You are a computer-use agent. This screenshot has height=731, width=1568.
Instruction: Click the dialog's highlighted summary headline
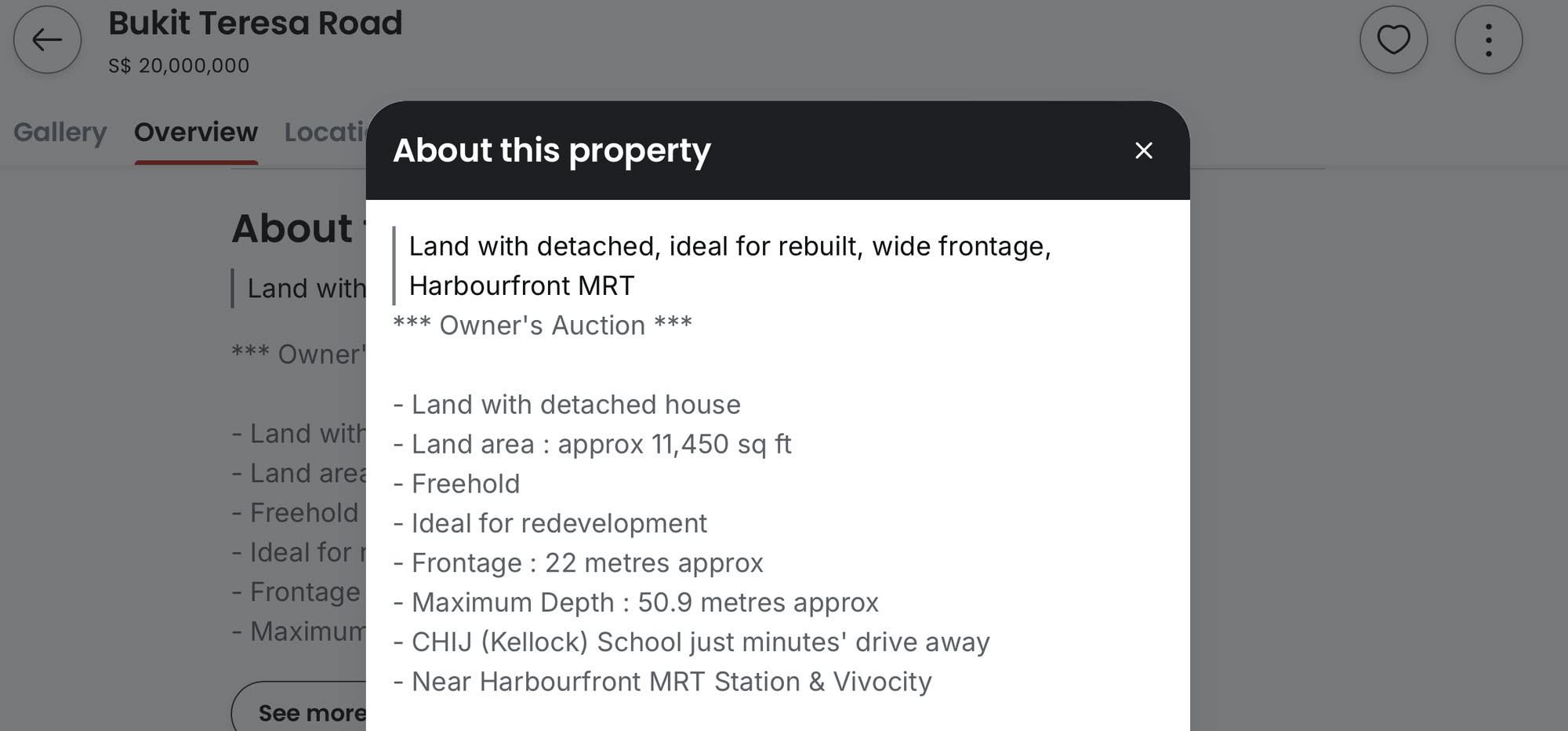730,266
